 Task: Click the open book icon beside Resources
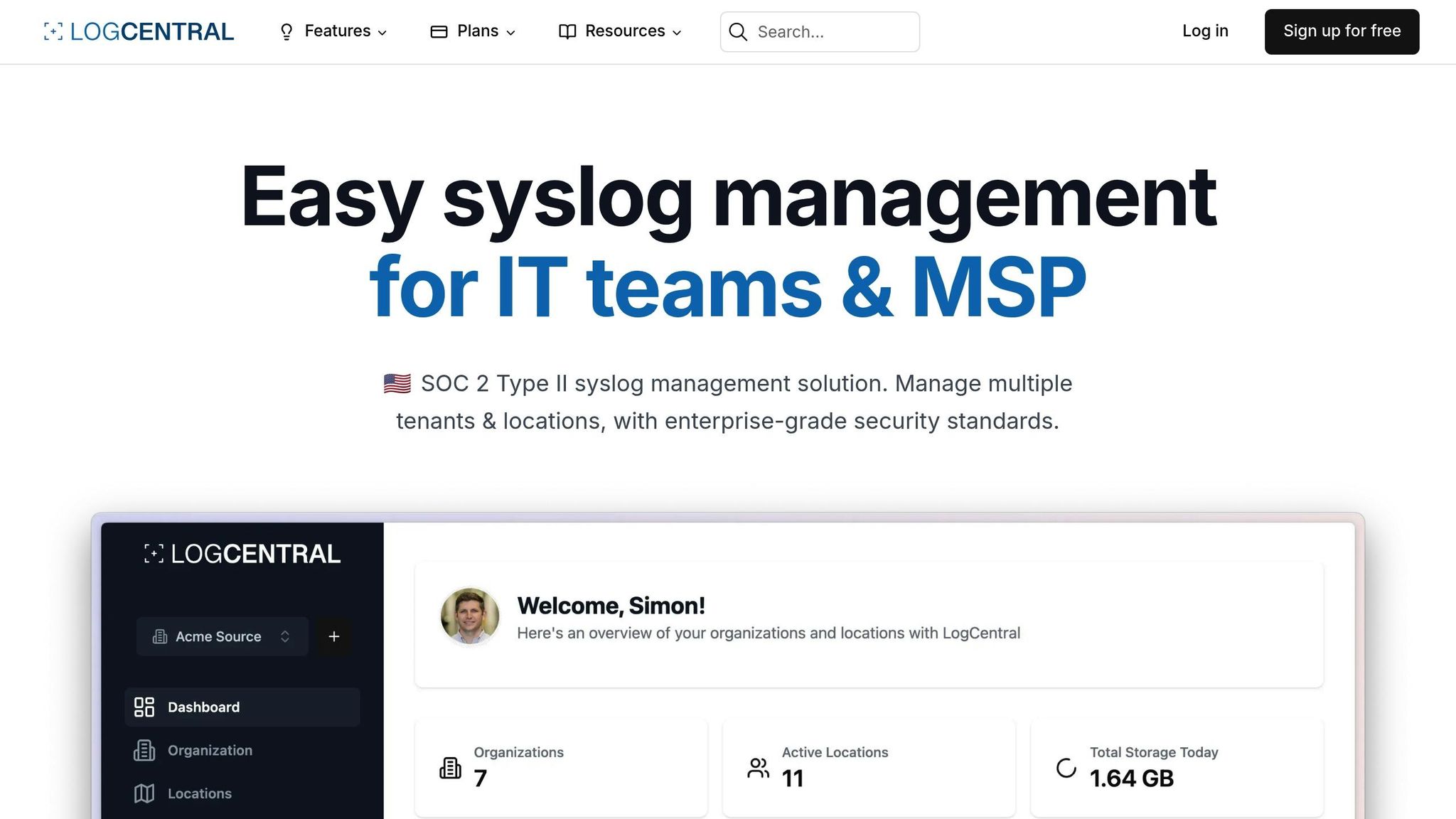point(567,32)
